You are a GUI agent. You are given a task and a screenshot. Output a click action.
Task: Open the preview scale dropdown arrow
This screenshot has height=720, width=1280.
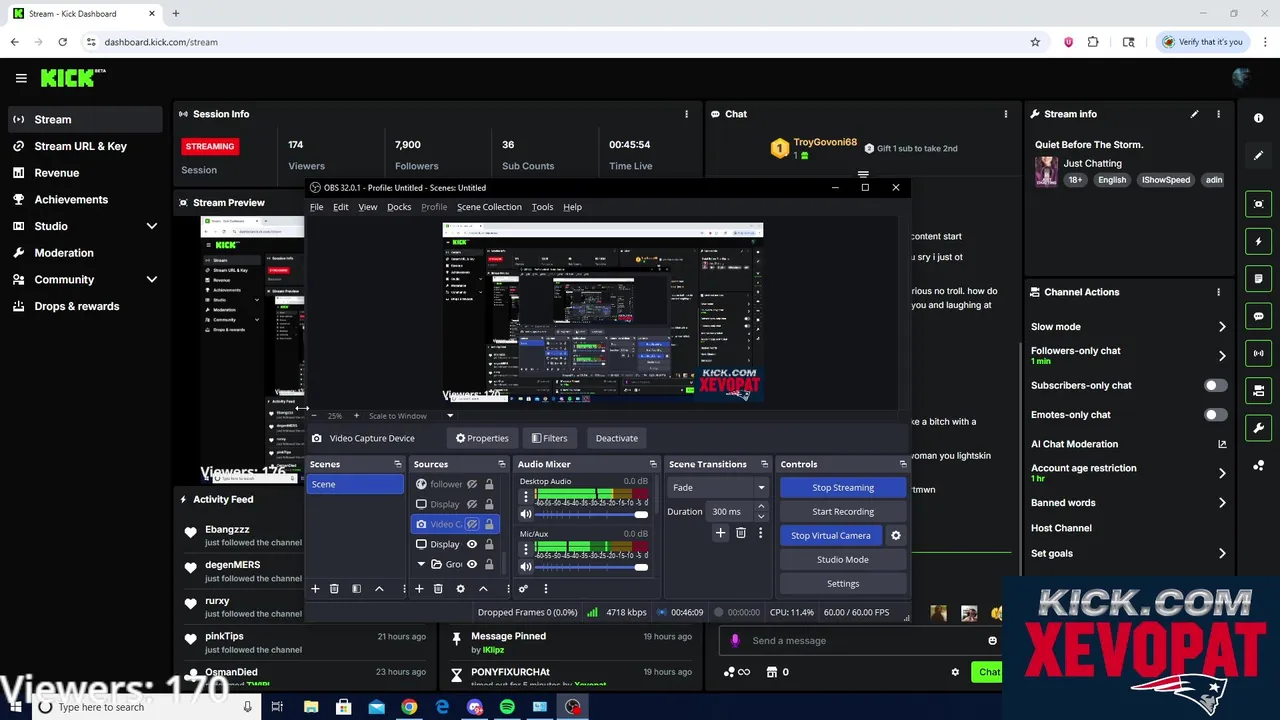[x=450, y=416]
